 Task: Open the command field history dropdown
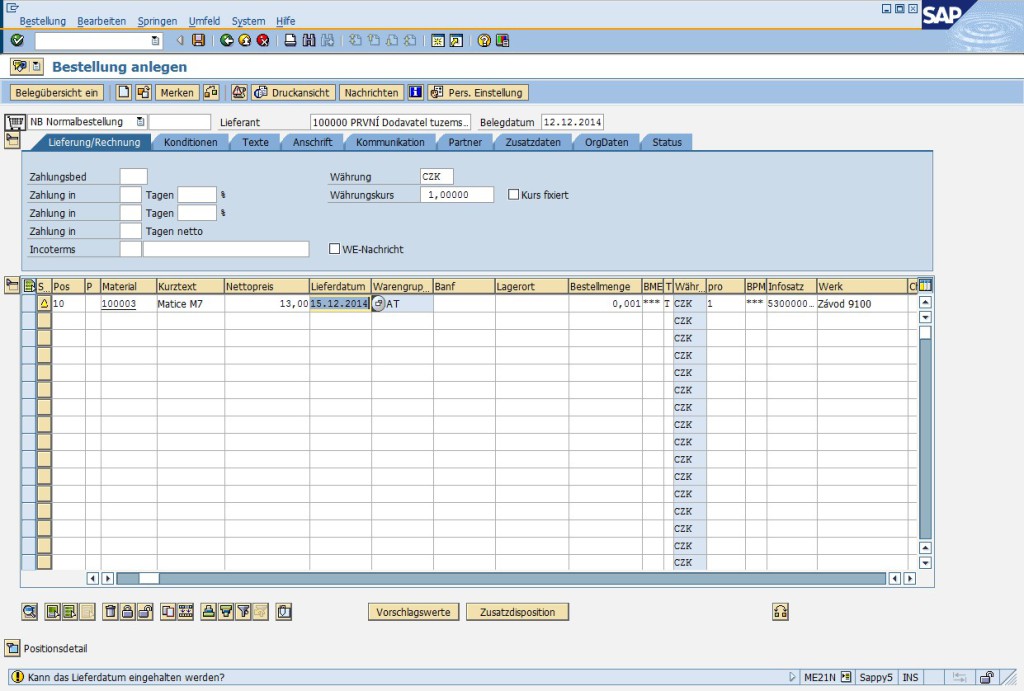pyautogui.click(x=155, y=41)
